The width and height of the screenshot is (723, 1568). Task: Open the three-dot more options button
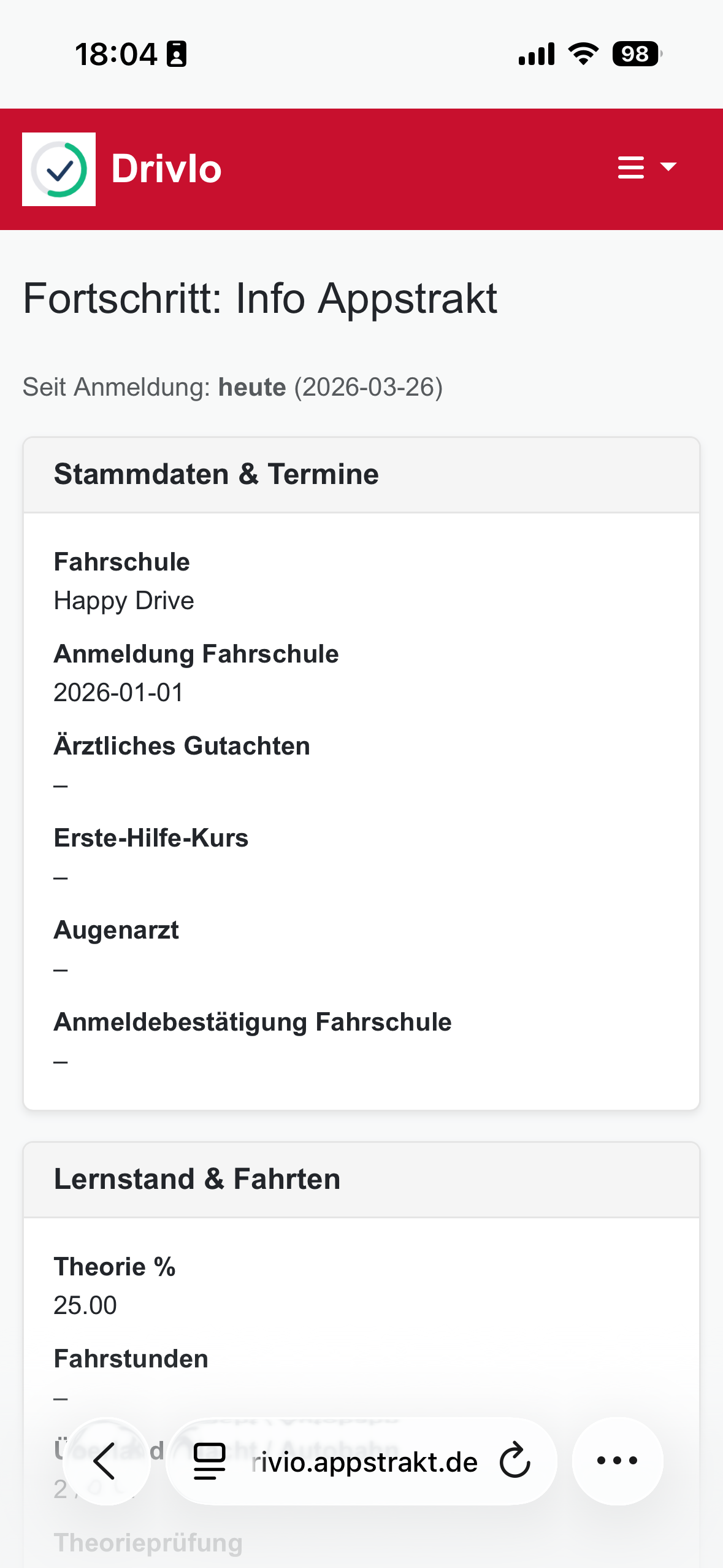click(617, 1461)
